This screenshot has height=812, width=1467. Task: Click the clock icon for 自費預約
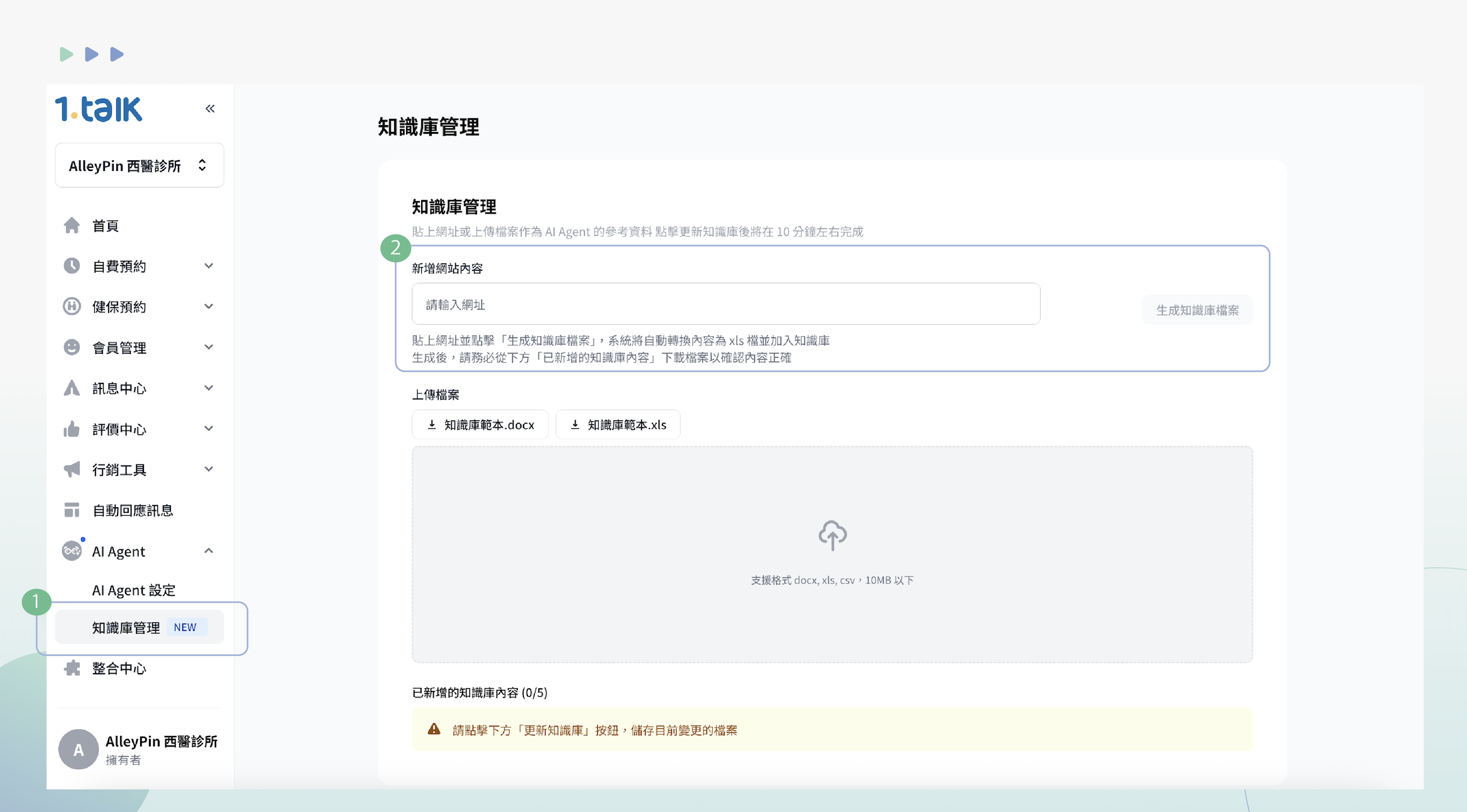click(72, 266)
